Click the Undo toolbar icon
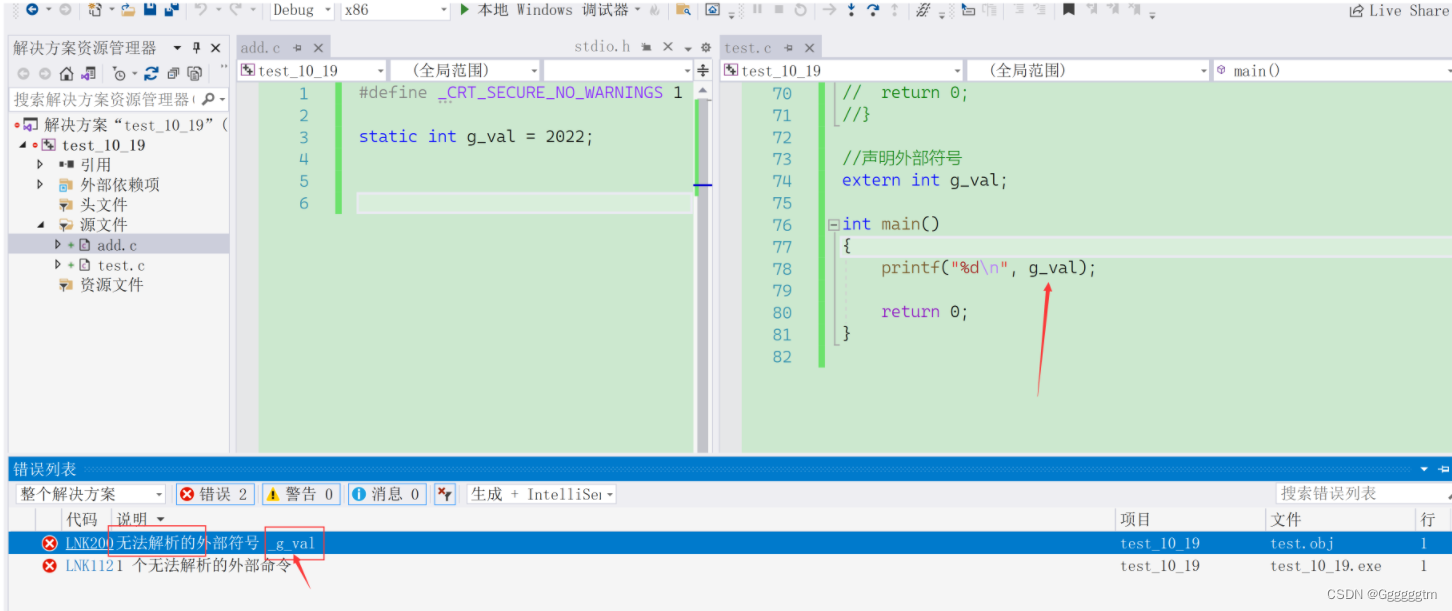This screenshot has height=611, width=1452. 201,10
